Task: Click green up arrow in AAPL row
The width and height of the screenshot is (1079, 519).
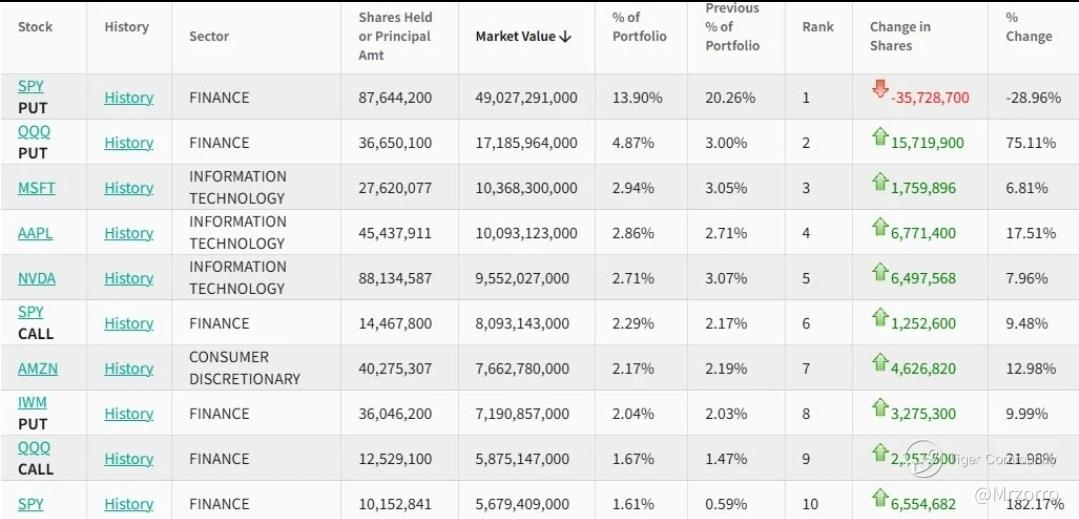Action: [x=880, y=226]
